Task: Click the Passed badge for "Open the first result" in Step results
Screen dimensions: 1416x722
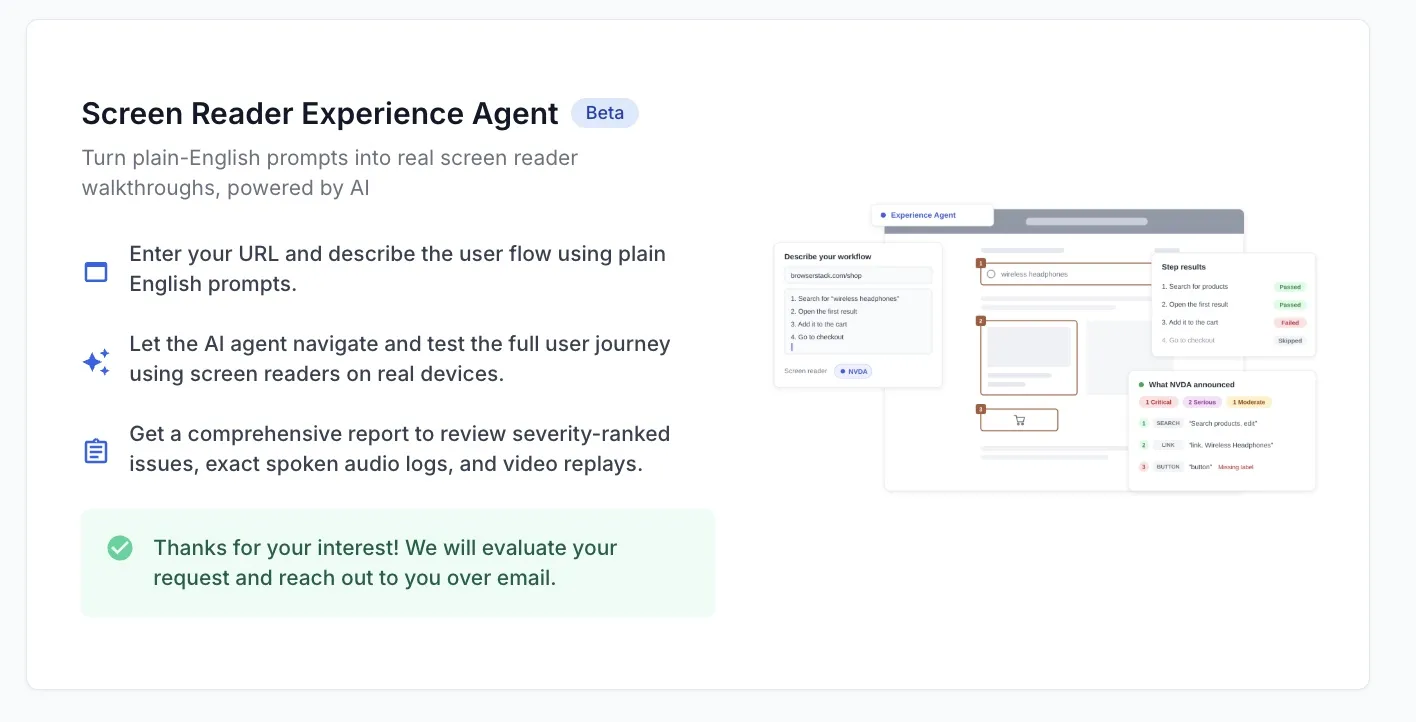Action: point(1290,305)
